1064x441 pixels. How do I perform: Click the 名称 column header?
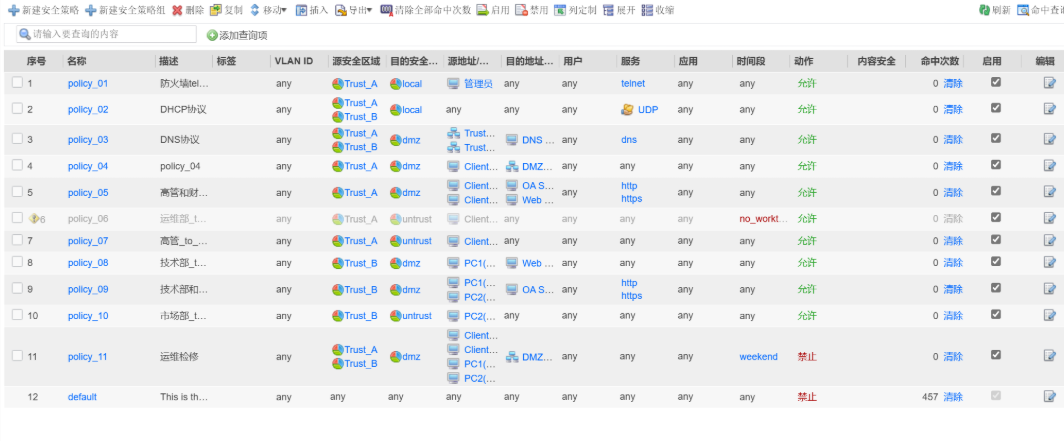[77, 61]
